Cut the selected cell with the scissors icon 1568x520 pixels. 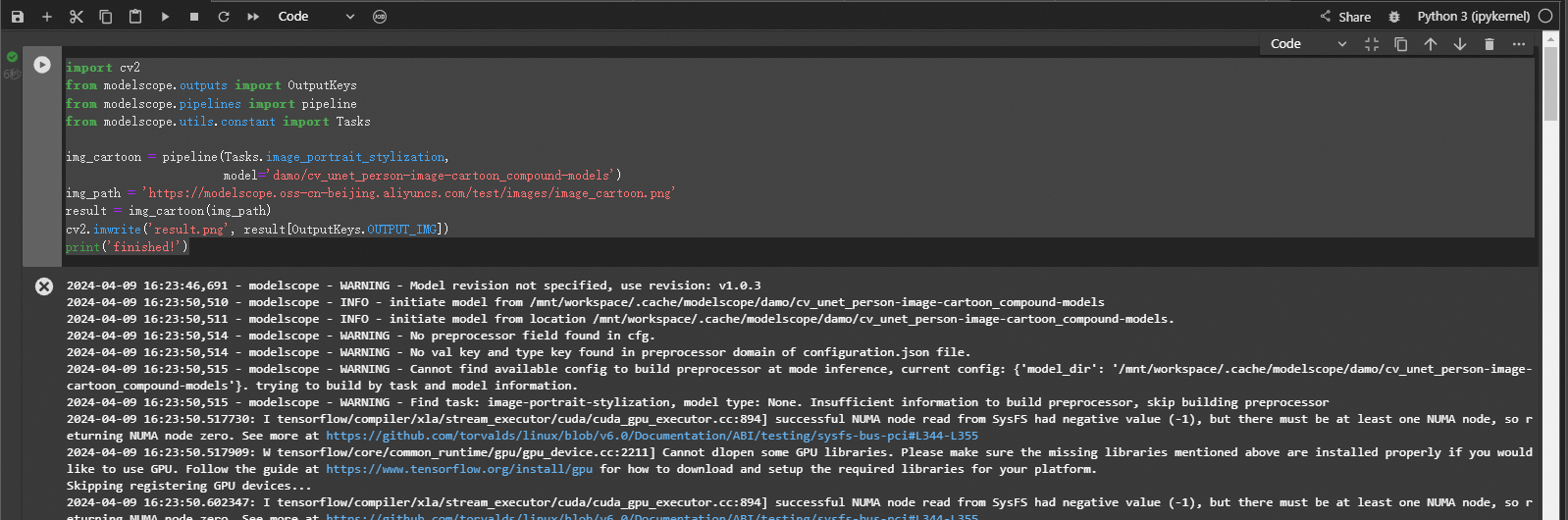click(77, 17)
